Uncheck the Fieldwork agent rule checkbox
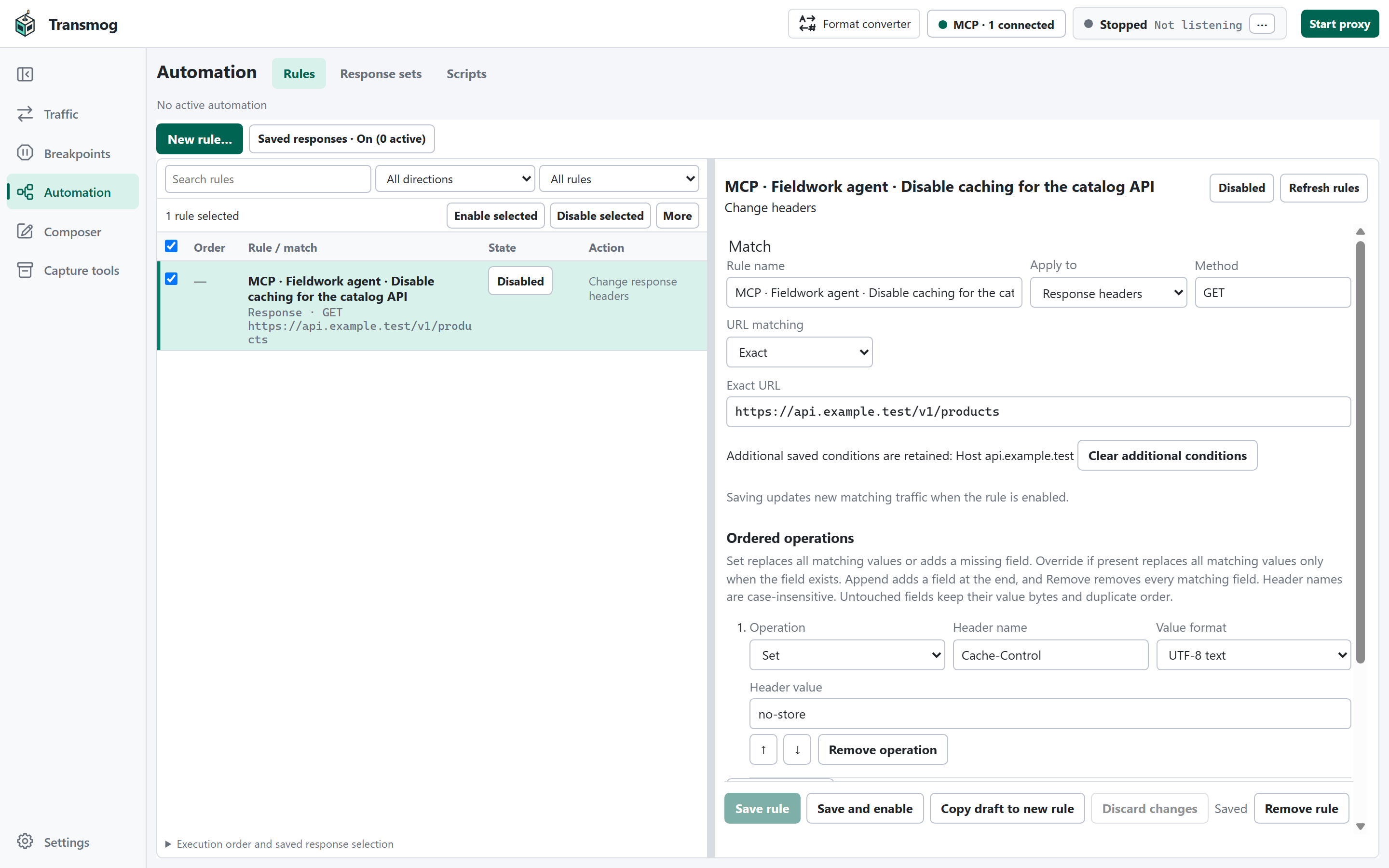 (x=171, y=279)
